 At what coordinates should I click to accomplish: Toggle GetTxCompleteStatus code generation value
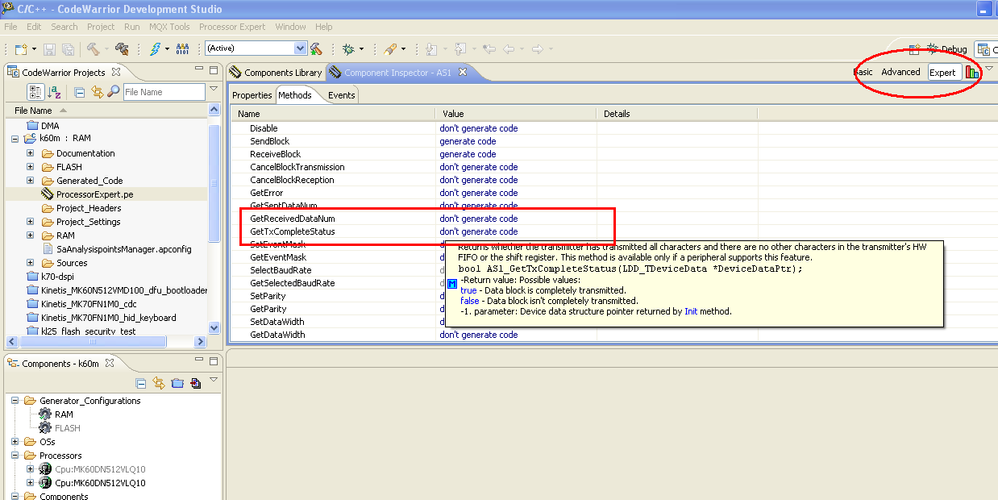(x=479, y=232)
